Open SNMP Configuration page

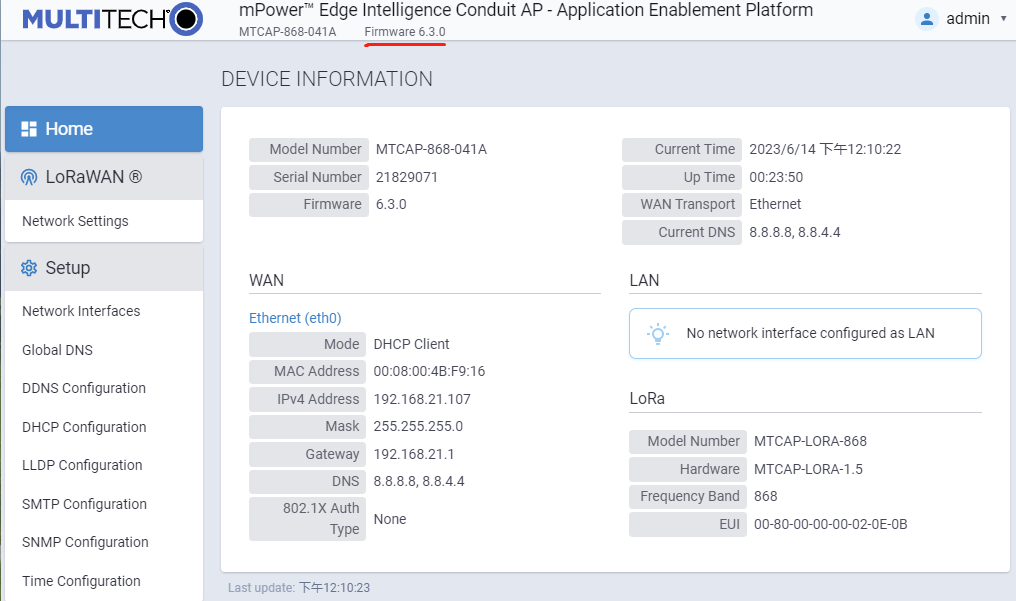85,542
